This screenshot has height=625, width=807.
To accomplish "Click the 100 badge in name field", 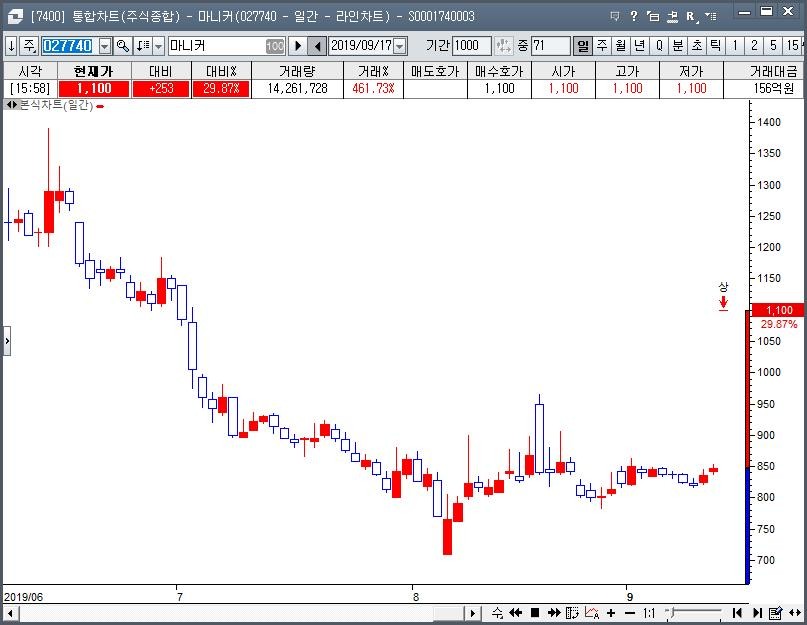I will pyautogui.click(x=275, y=46).
